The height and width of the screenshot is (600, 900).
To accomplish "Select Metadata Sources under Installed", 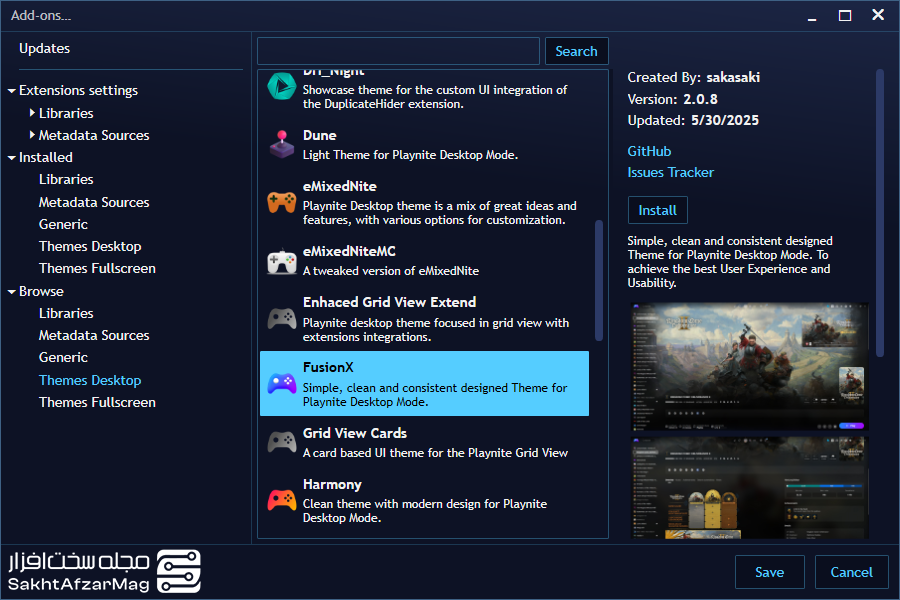I will click(x=94, y=202).
